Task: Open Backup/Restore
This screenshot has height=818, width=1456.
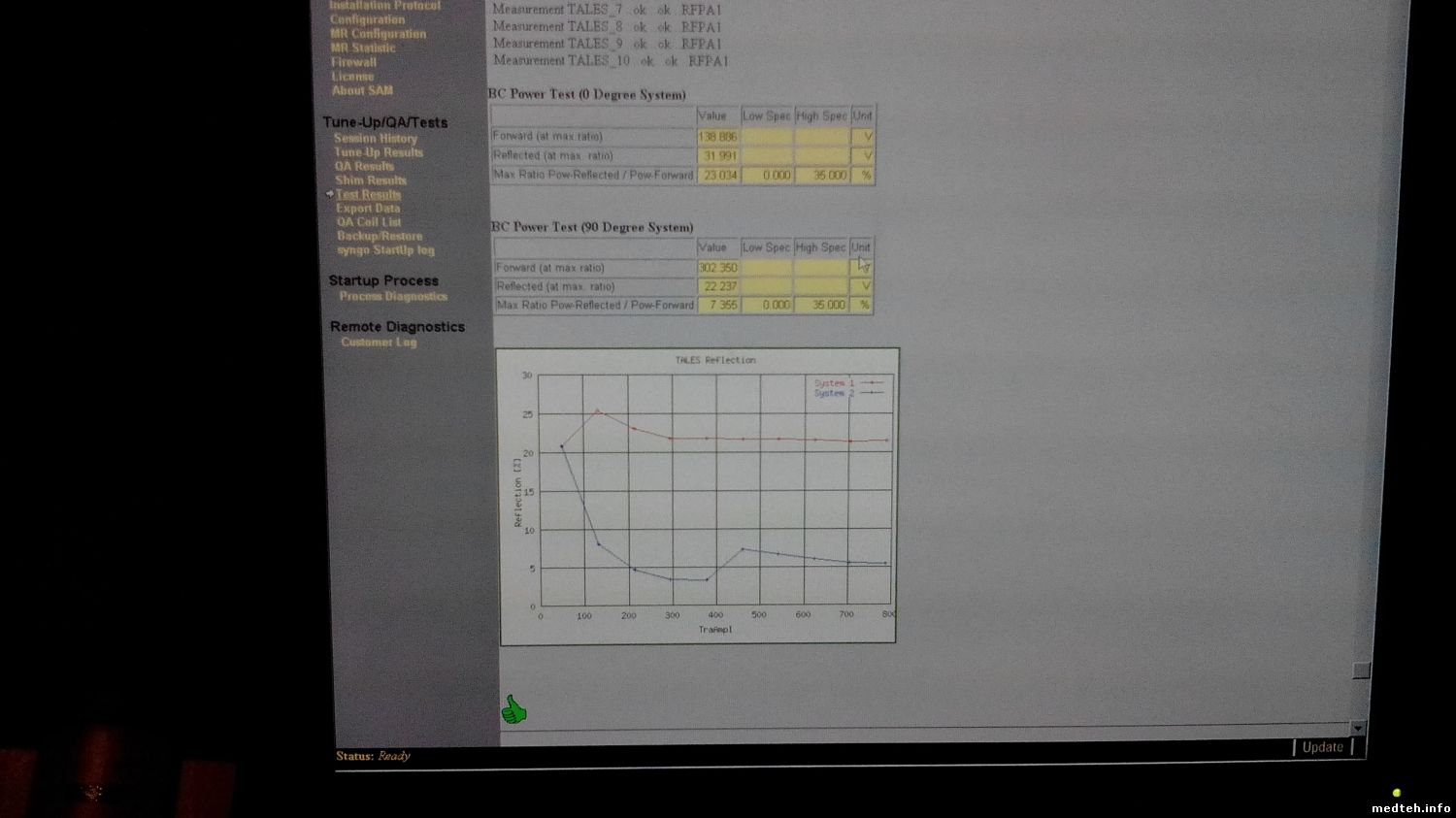Action: click(379, 236)
